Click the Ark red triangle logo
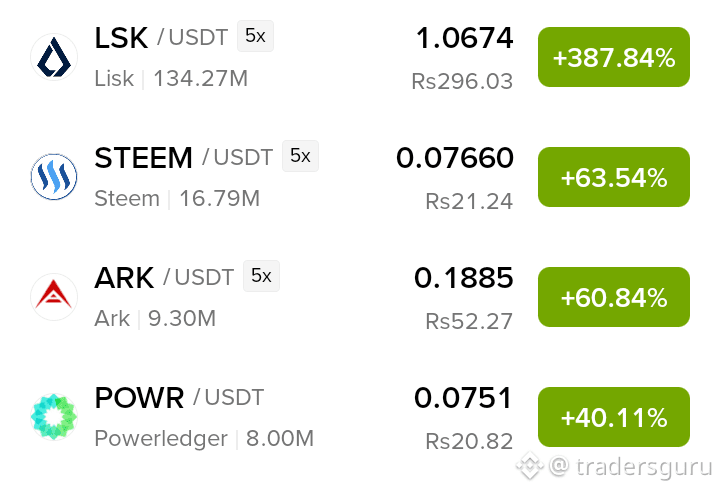Image resolution: width=720 pixels, height=491 pixels. coord(54,297)
